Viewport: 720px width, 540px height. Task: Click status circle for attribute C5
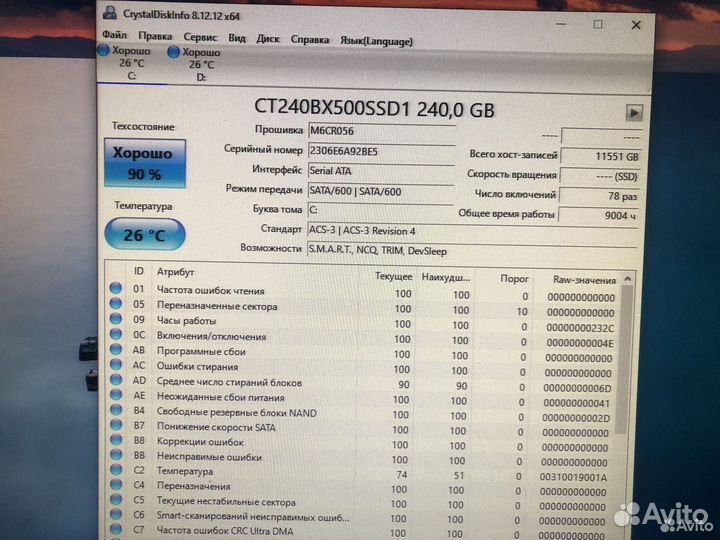116,500
